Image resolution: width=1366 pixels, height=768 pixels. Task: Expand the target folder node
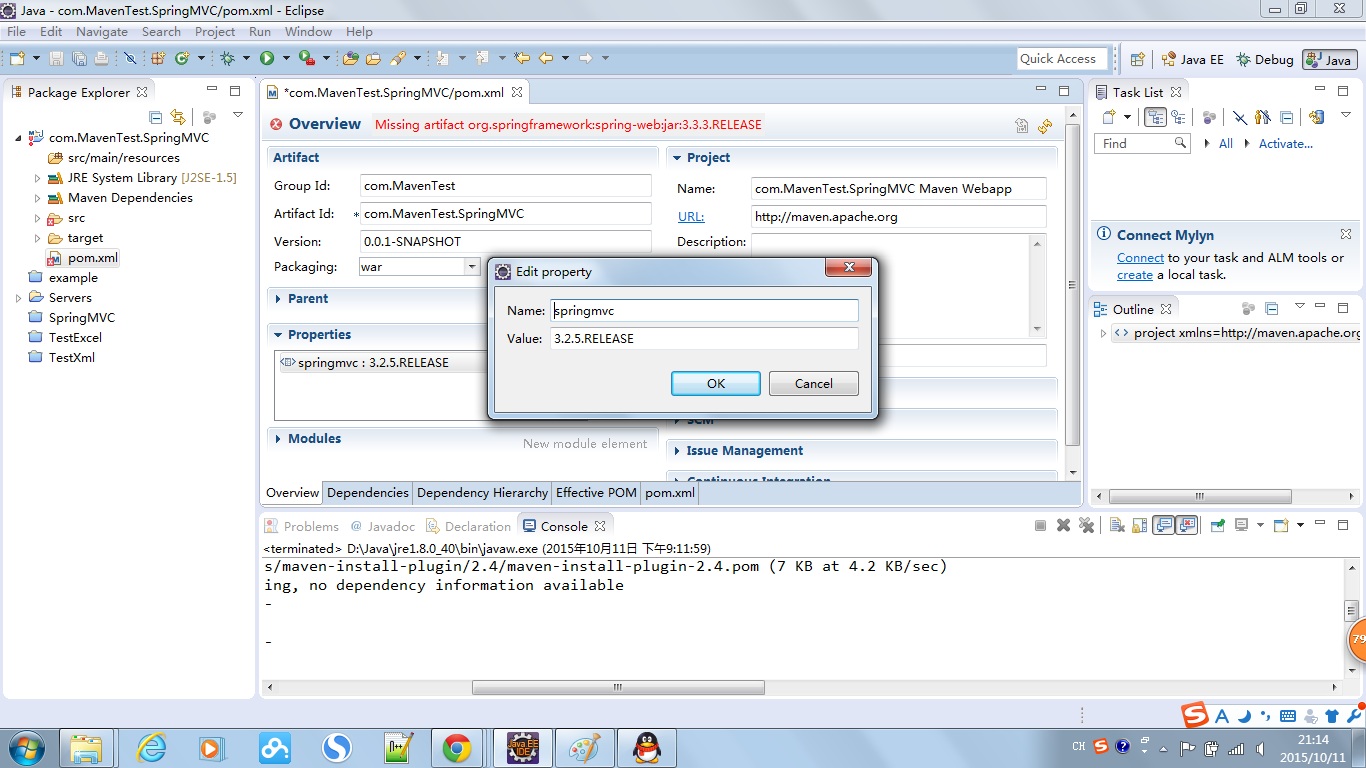[38, 238]
